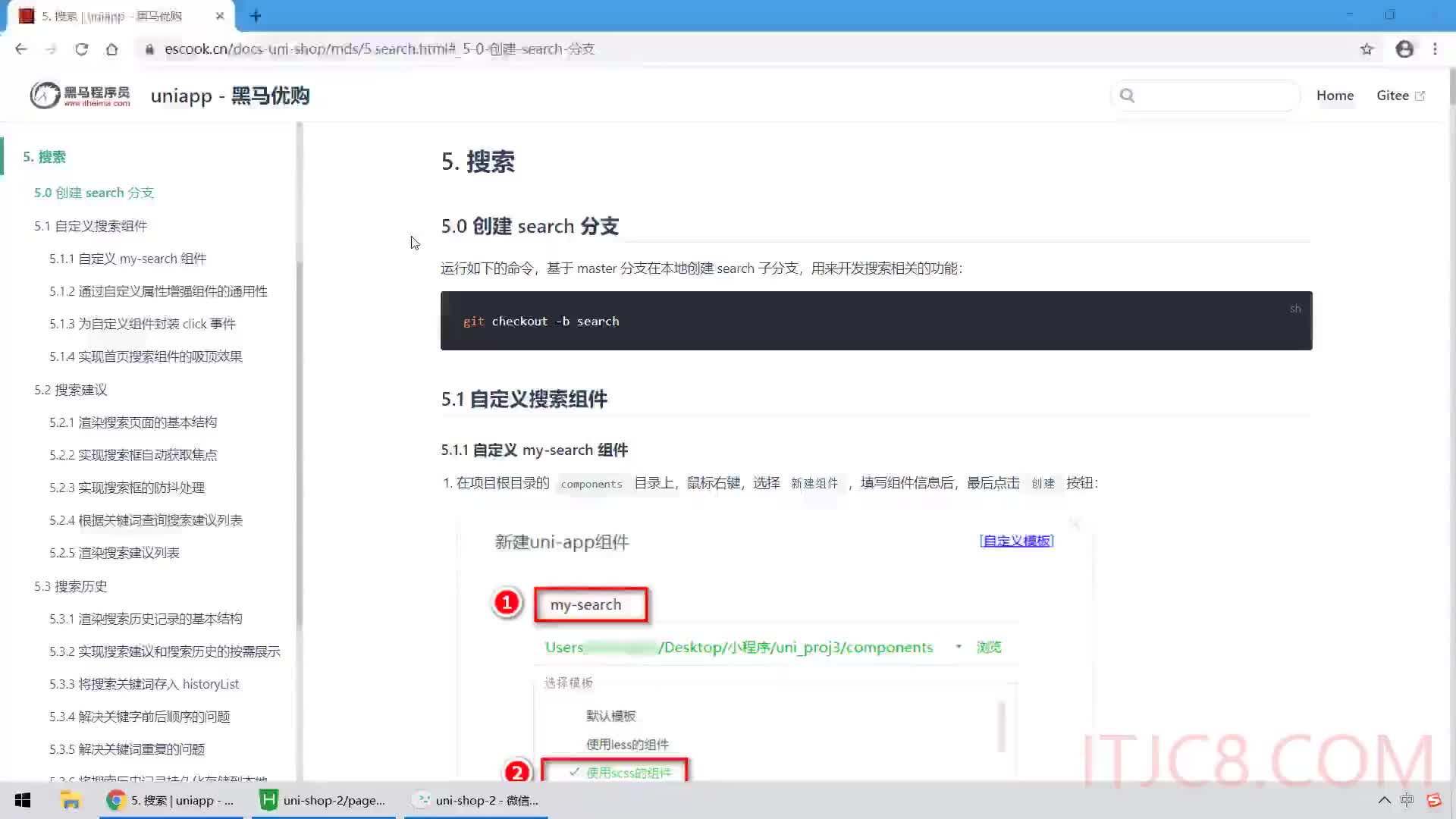Jump to 5.2.3 实现搜索框的防抖处理
This screenshot has width=1456, height=819.
pyautogui.click(x=127, y=488)
